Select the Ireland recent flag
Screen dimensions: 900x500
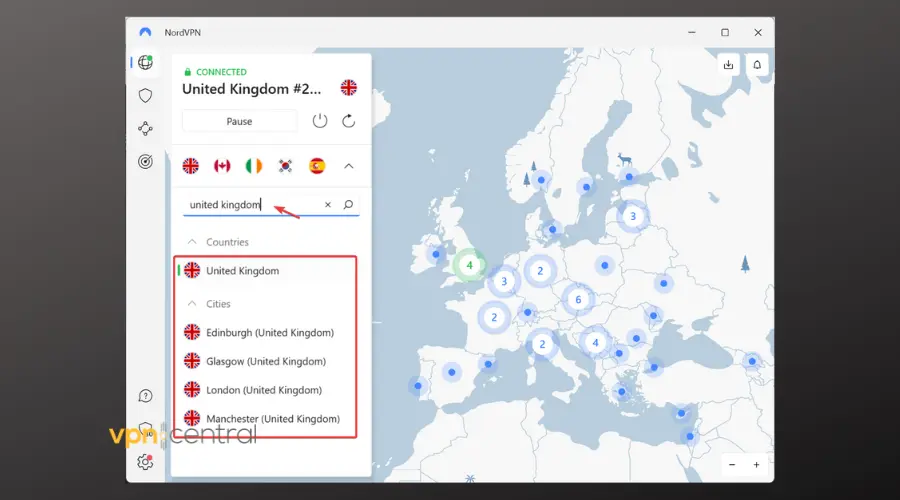pos(254,166)
